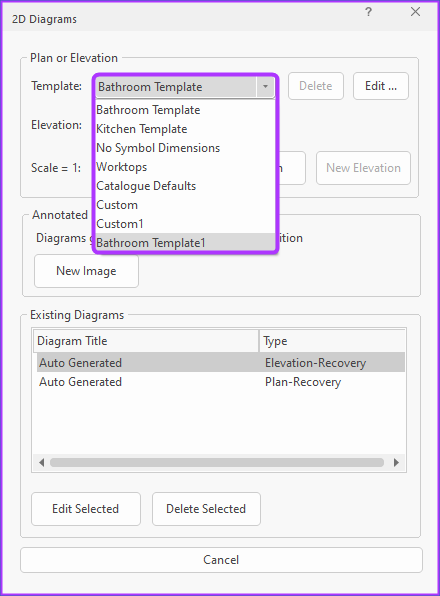Select the Plan-Recovery Auto Generated row
Screen dimensions: 440x596
221,382
